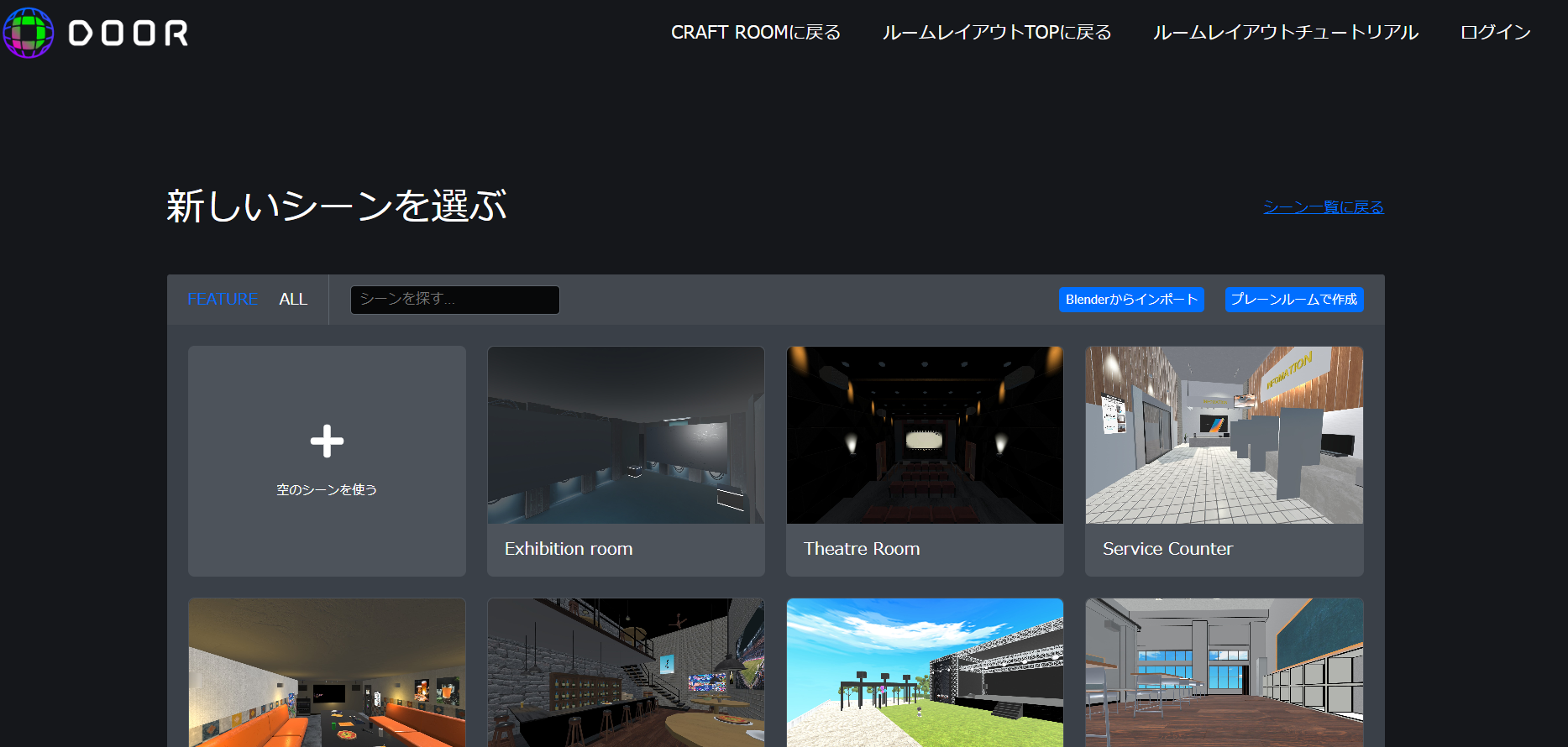Viewport: 1568px width, 747px height.
Task: Click Blenderからインポート button
Action: tap(1131, 300)
